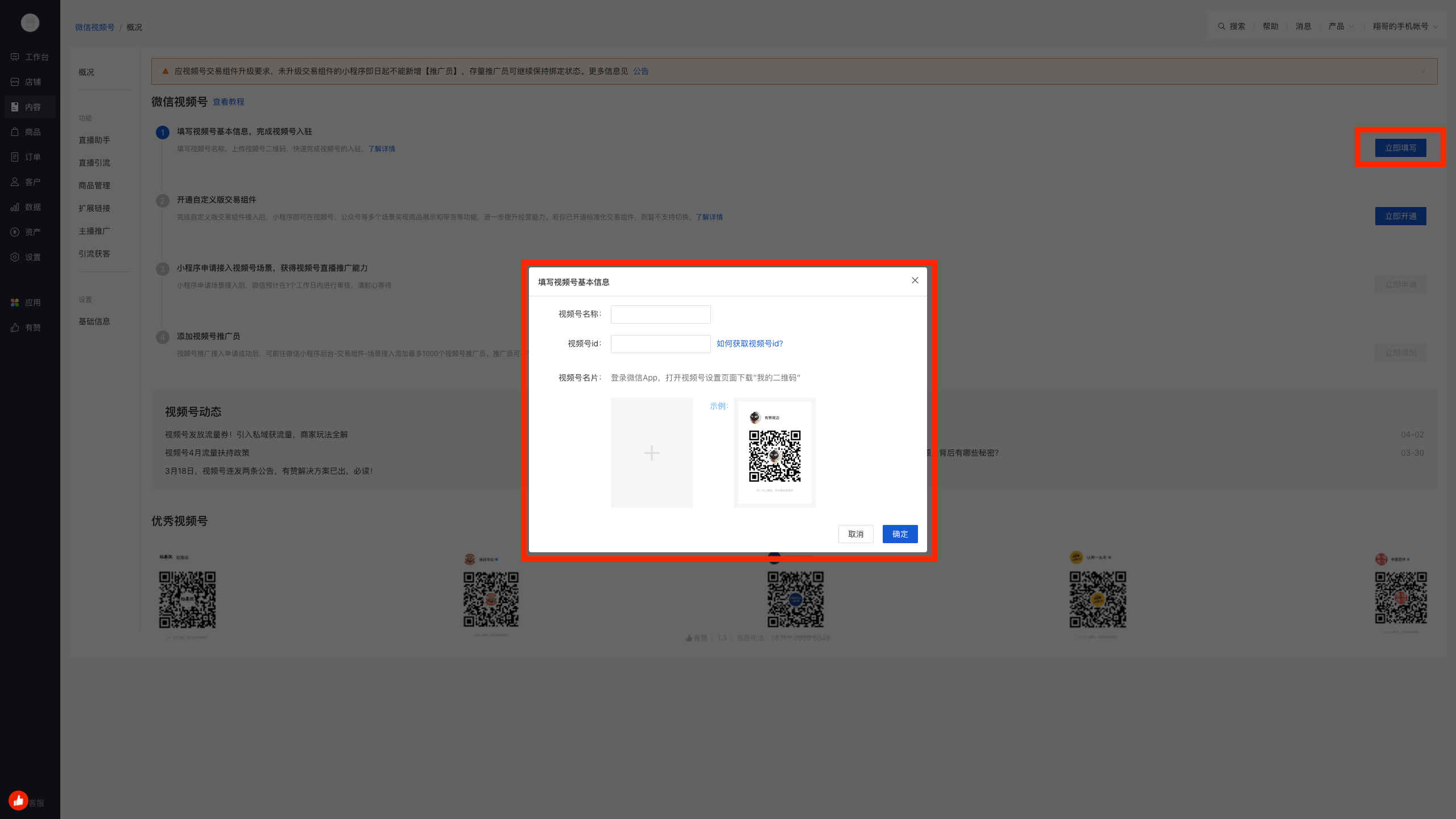Viewport: 1456px width, 819px height.
Task: Click the last 优秀视频号 QR code on the right
Action: (x=1401, y=598)
